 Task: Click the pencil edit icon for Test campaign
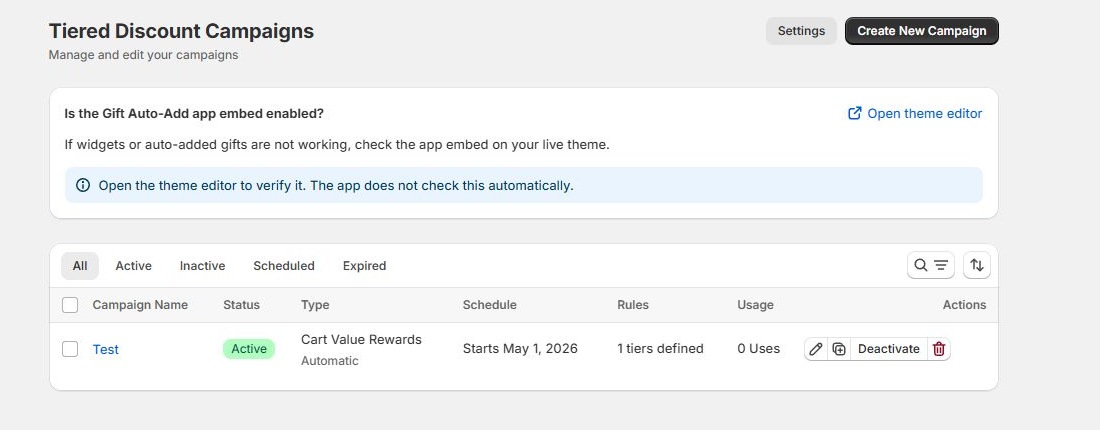[x=816, y=349]
